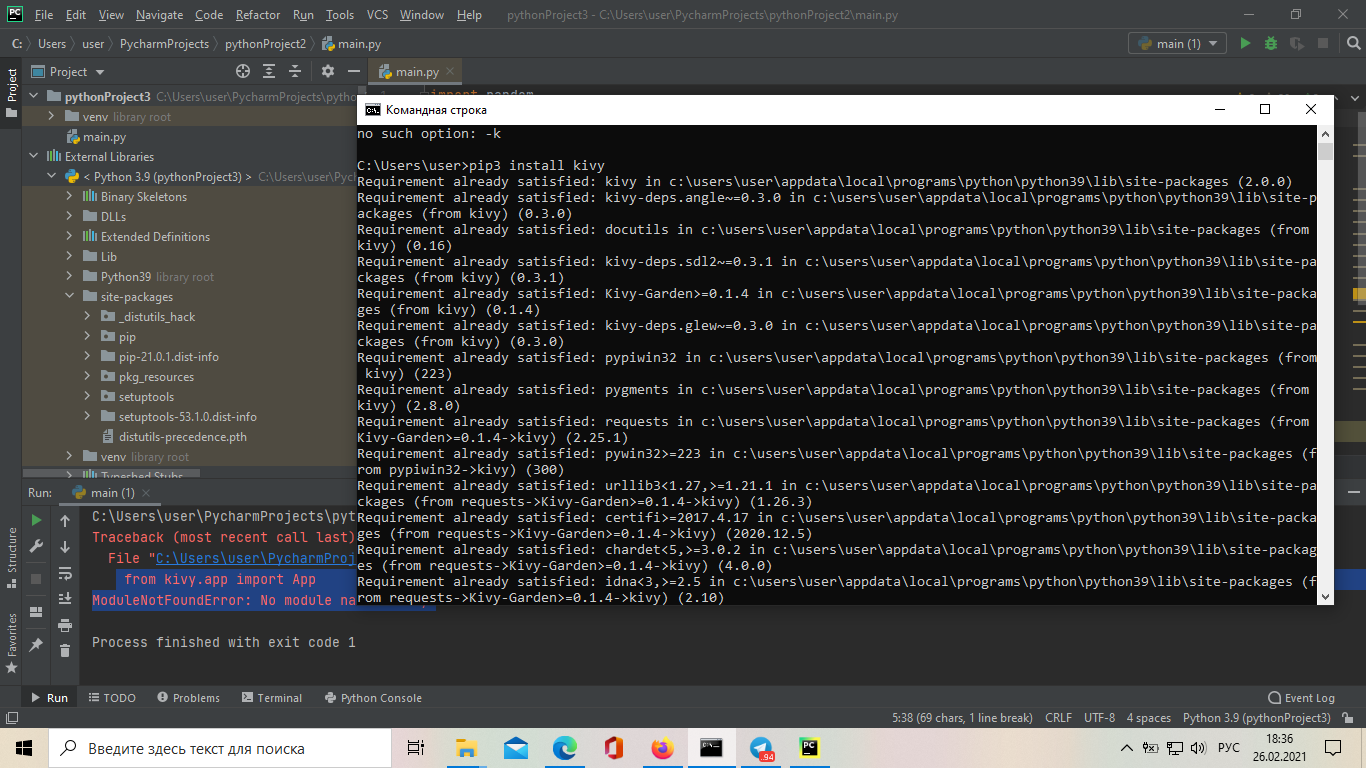This screenshot has width=1366, height=768.
Task: Open the Event Log
Action: pyautogui.click(x=1301, y=698)
